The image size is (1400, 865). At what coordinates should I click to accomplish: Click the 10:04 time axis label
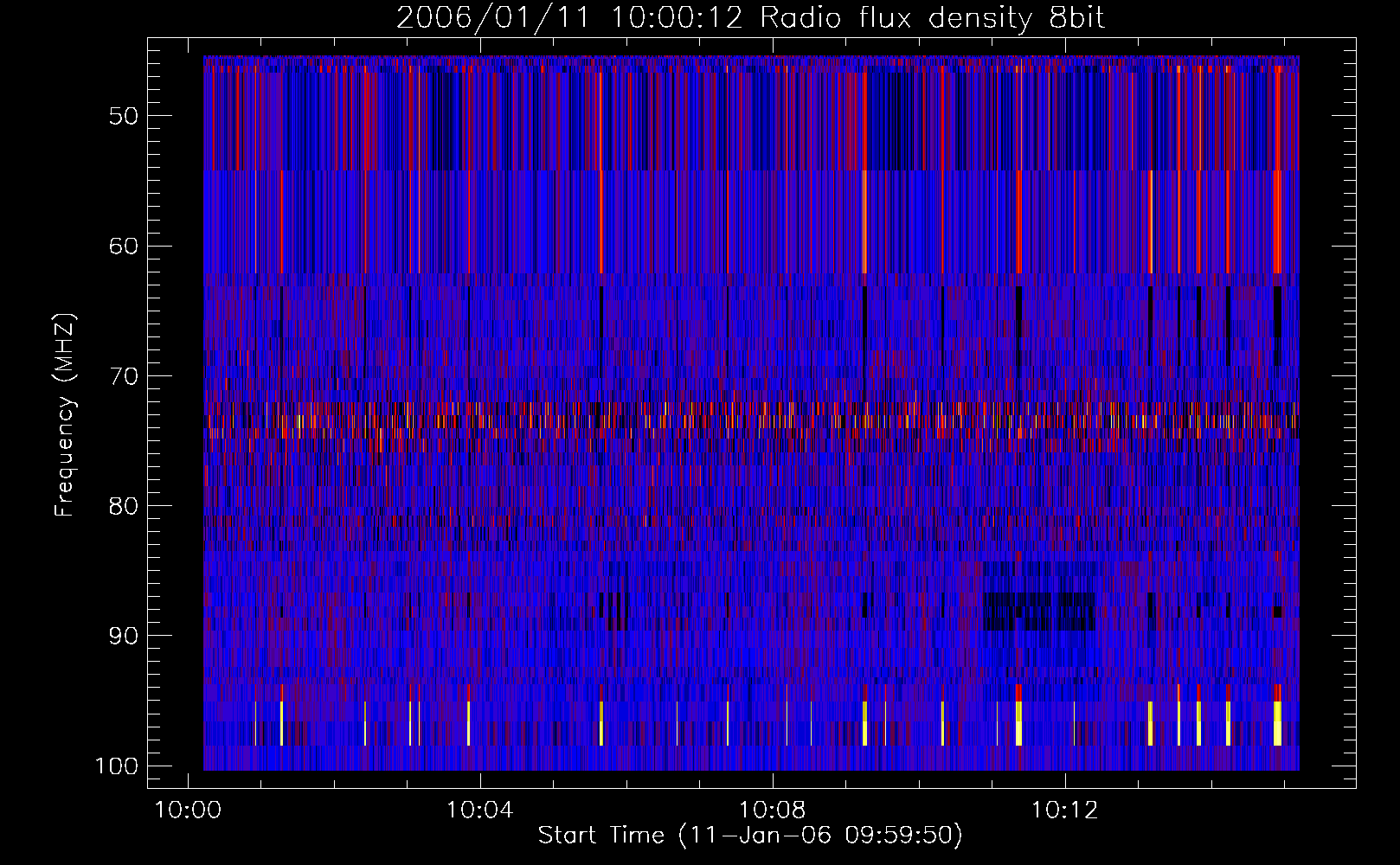point(480,811)
